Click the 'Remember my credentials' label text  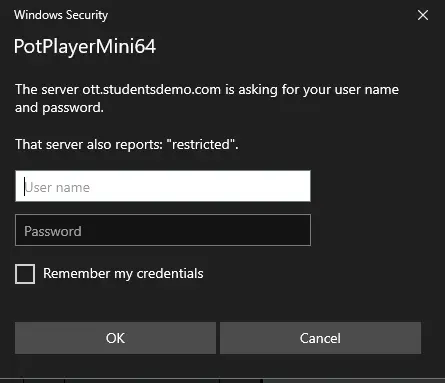[123, 274]
